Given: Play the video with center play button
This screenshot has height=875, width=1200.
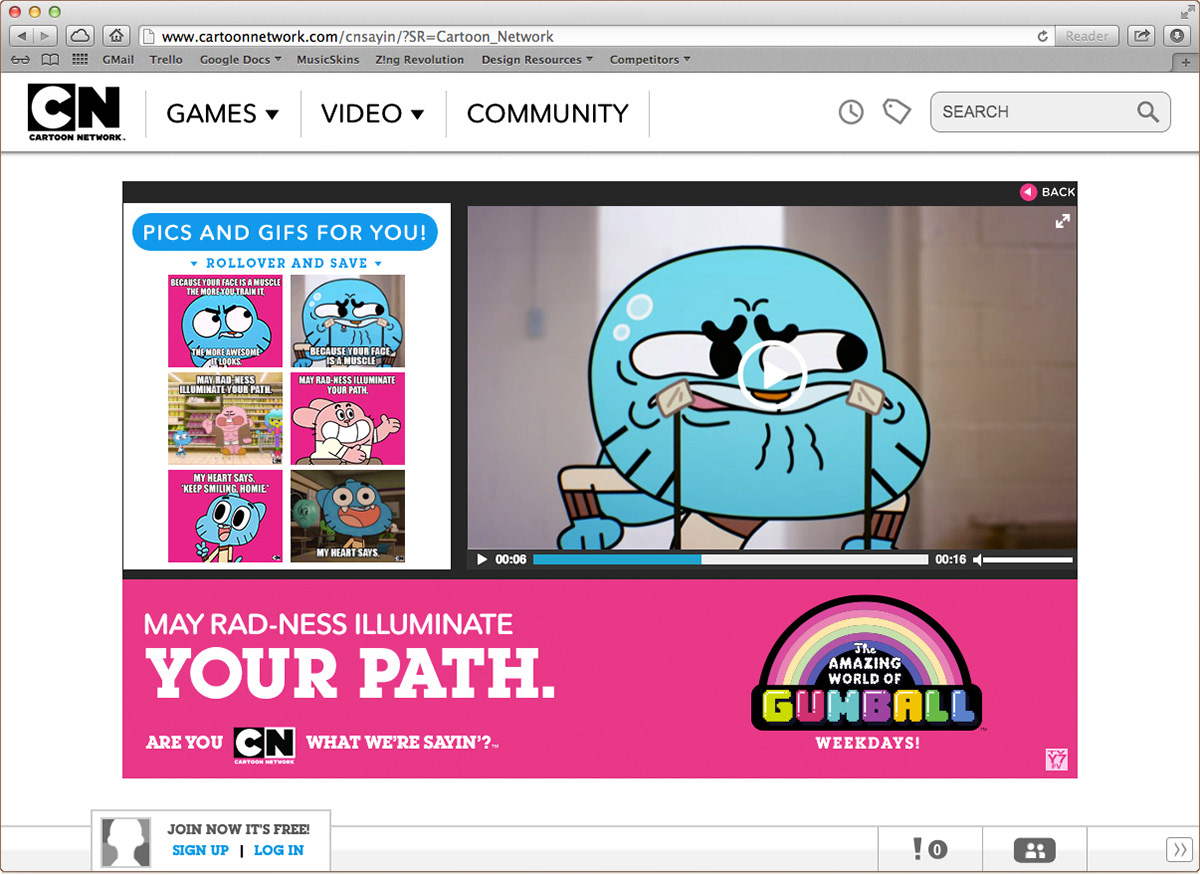Looking at the screenshot, I should pos(772,375).
